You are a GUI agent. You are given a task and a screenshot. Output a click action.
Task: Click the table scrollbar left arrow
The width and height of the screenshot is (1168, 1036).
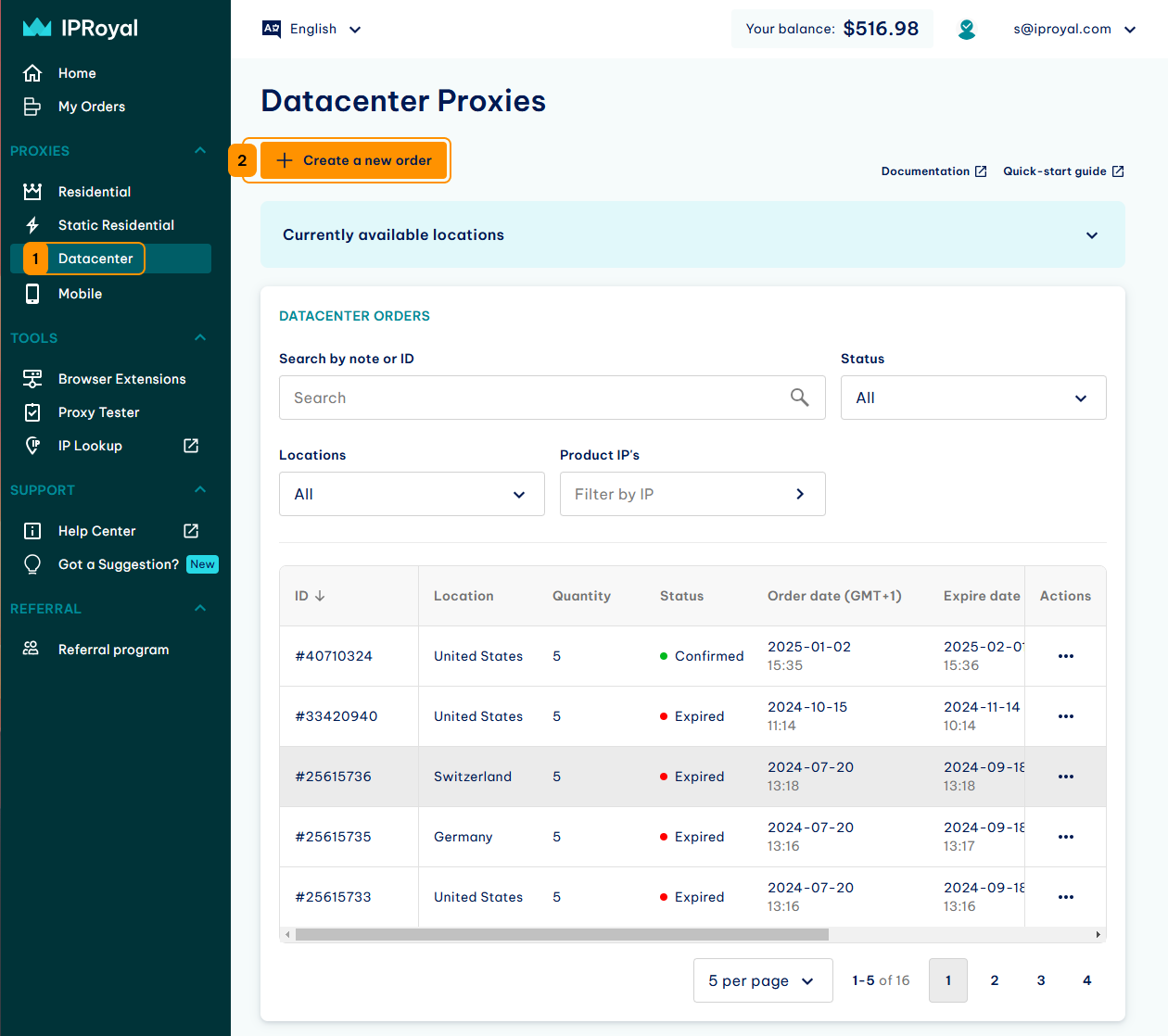287,934
